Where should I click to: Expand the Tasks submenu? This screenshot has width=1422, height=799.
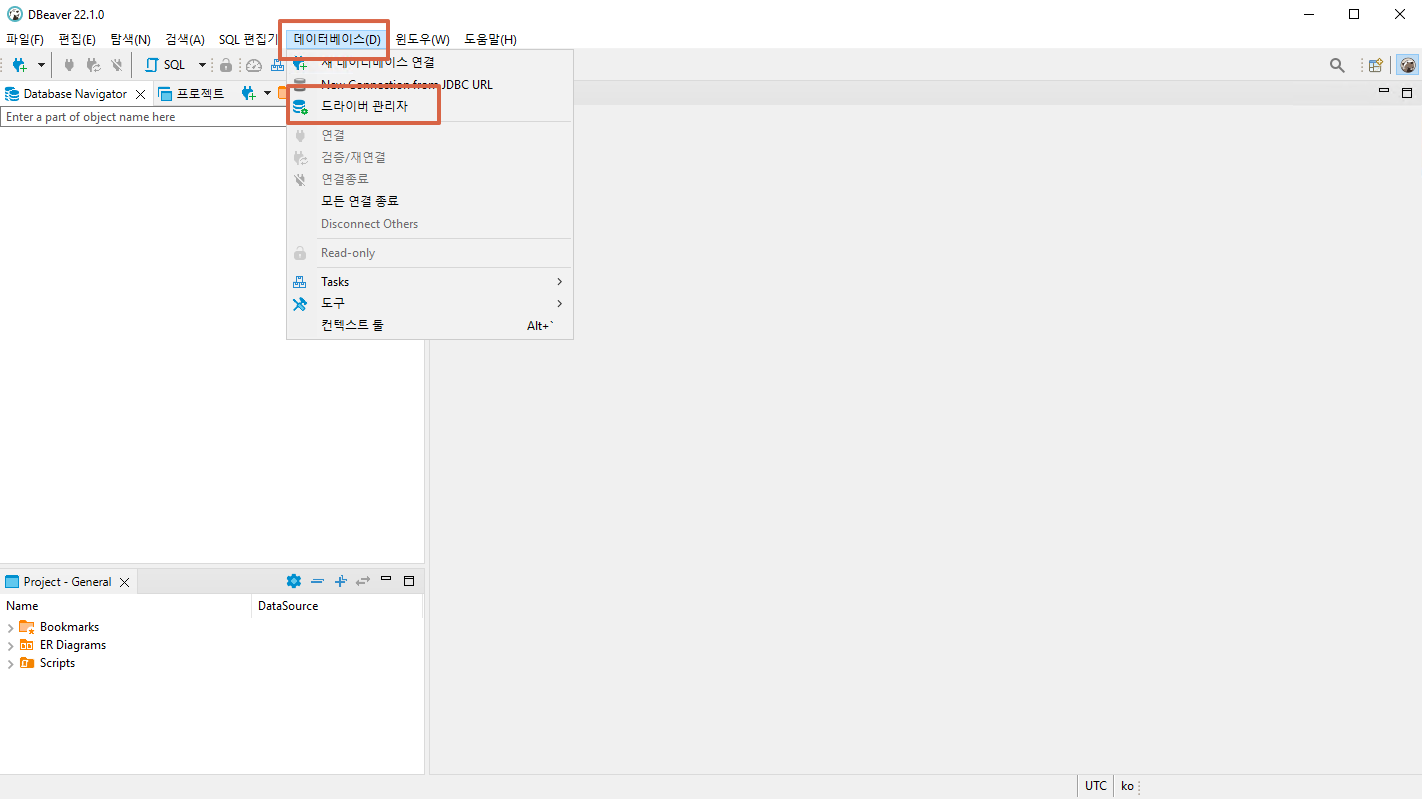tap(430, 282)
